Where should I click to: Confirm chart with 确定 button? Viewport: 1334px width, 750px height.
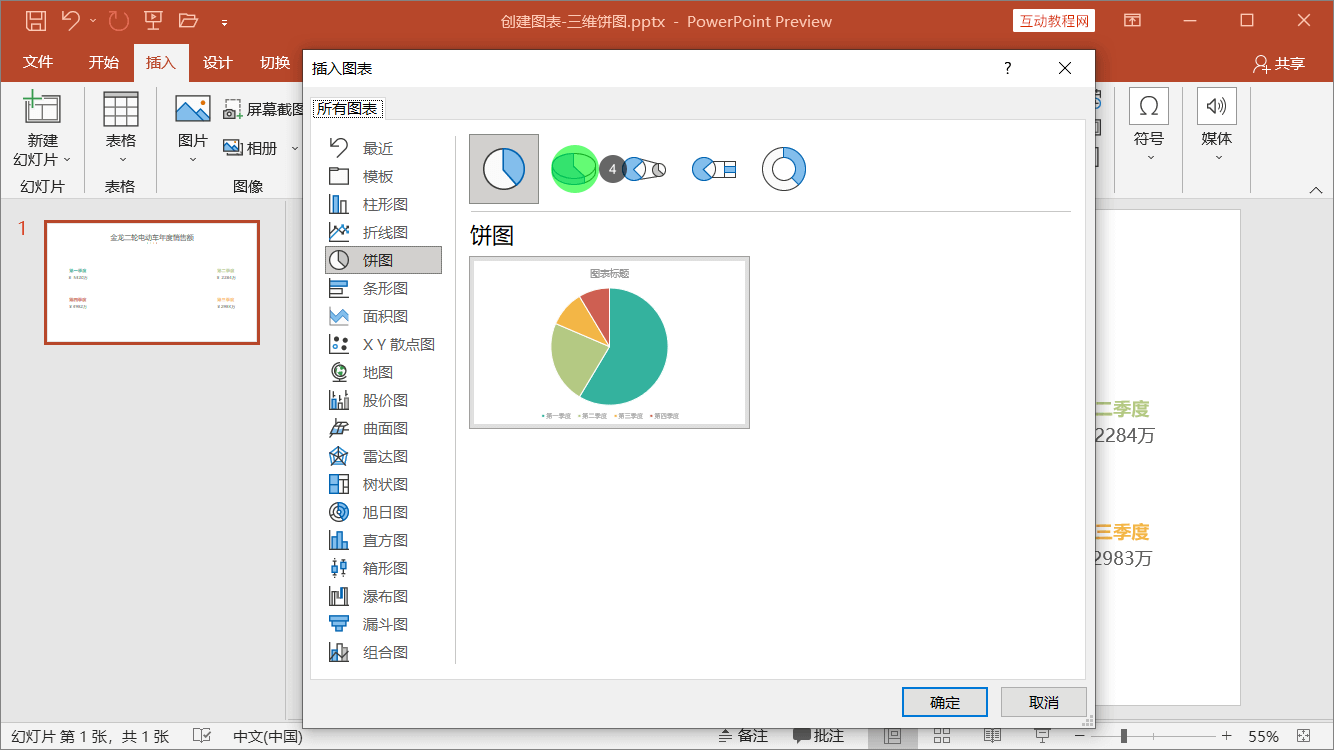(944, 702)
